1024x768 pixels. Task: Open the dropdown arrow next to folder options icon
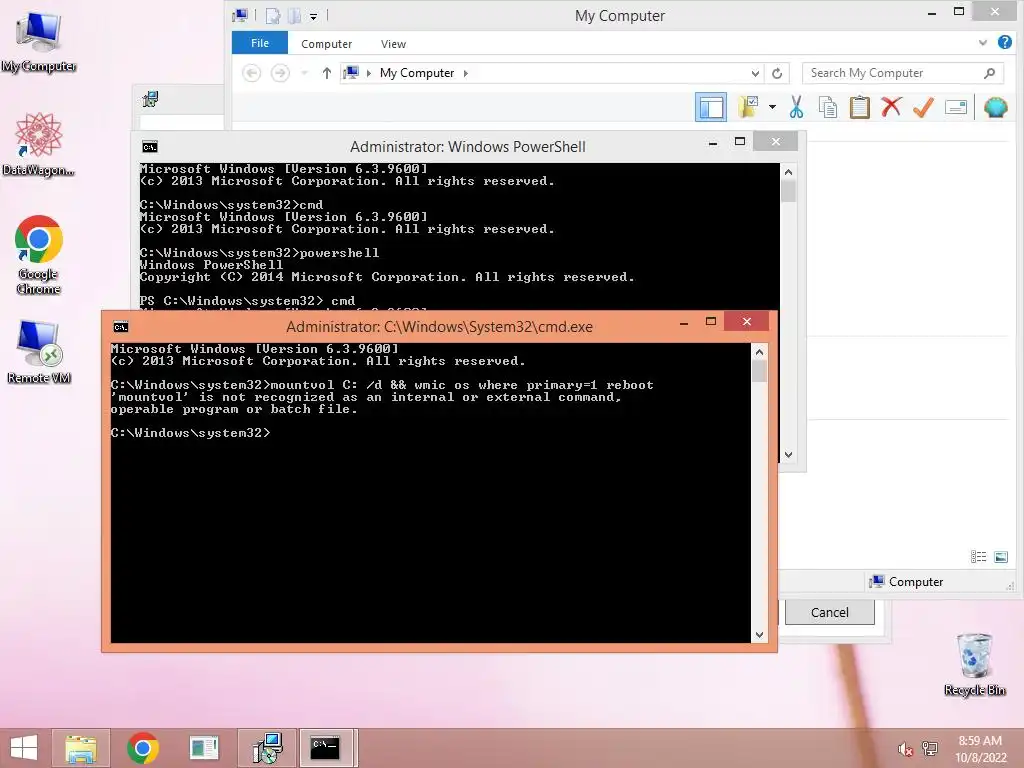coord(772,107)
